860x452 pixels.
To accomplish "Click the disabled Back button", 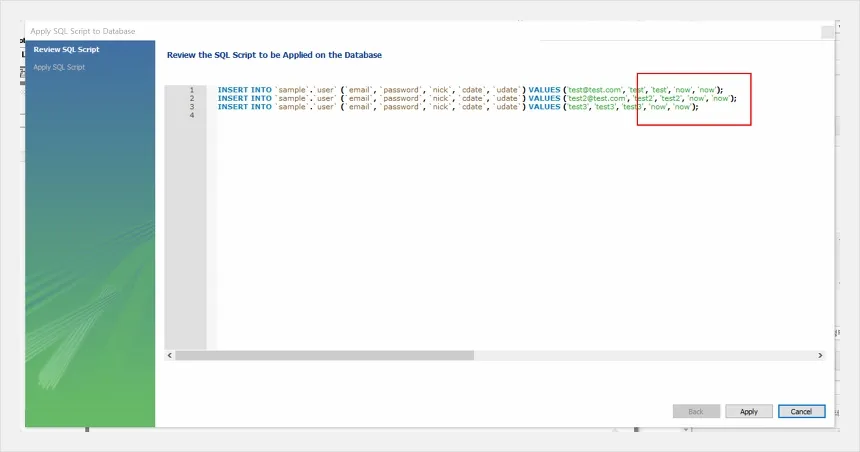I will tap(696, 411).
